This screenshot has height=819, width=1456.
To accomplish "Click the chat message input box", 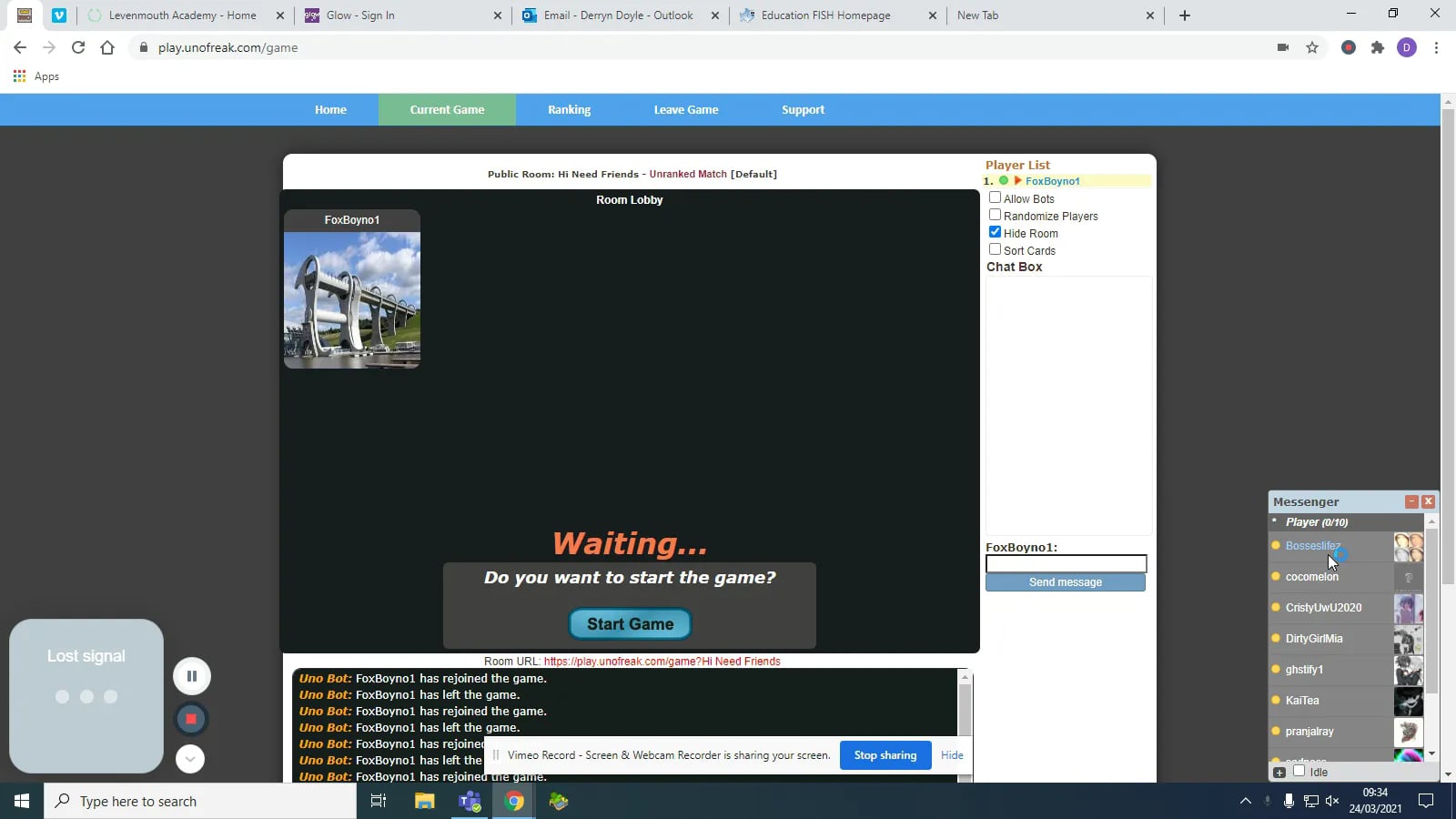I will (x=1065, y=563).
